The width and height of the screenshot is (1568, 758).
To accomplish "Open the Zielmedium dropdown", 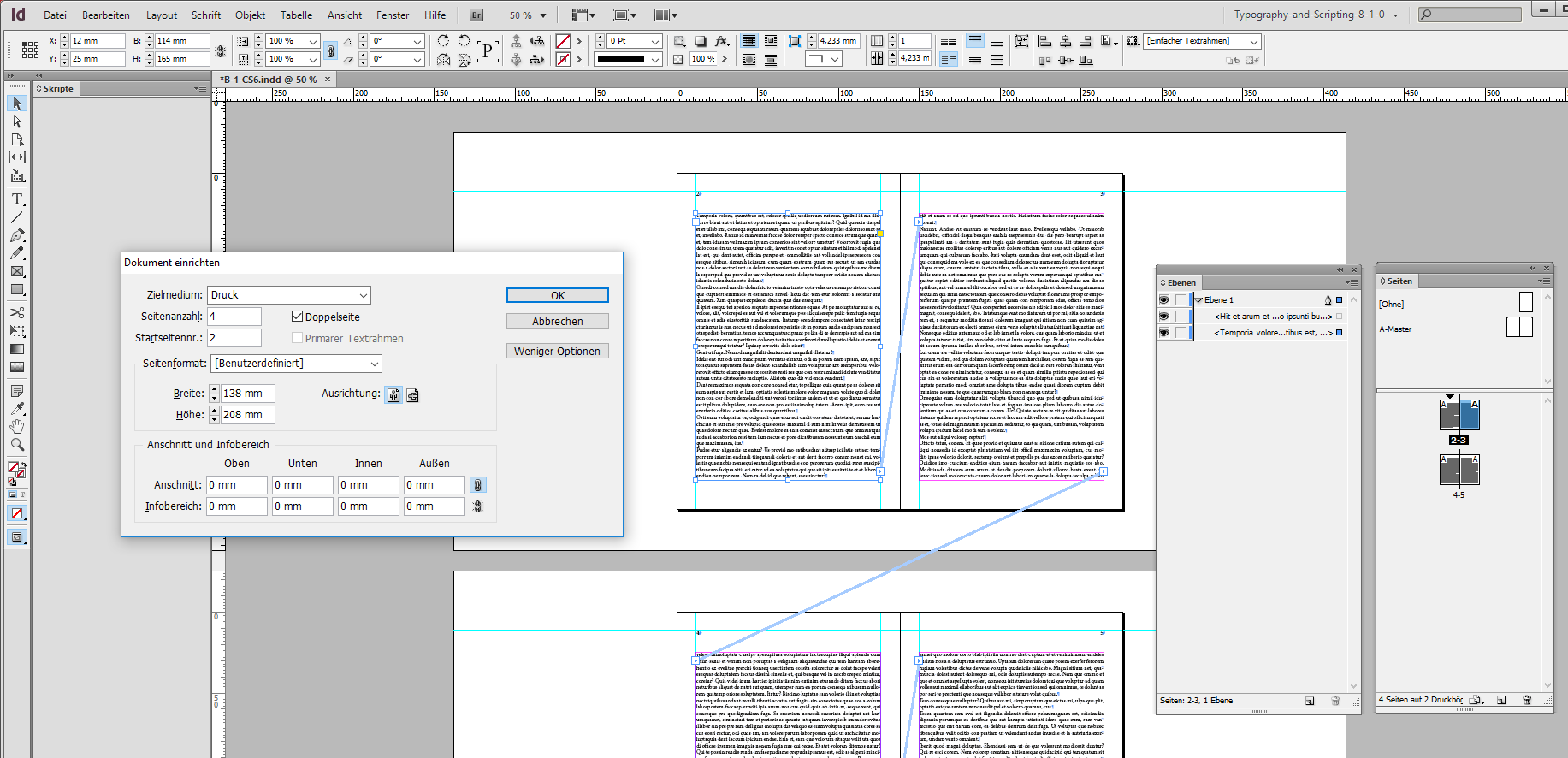I will pyautogui.click(x=289, y=295).
